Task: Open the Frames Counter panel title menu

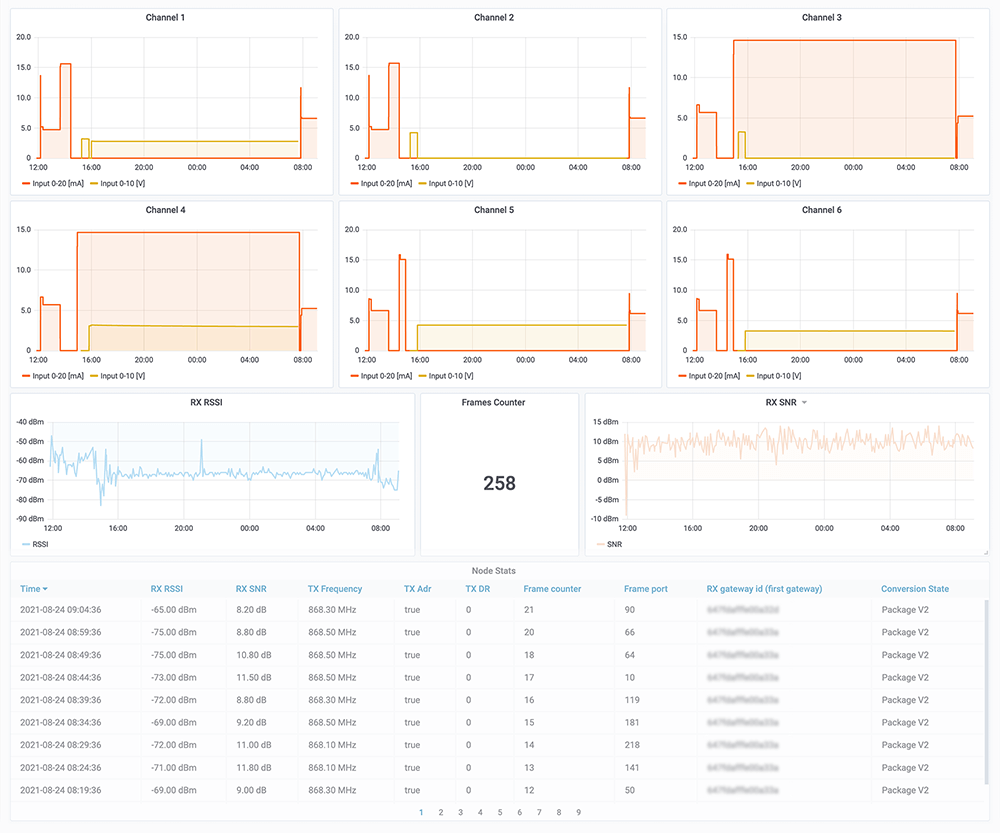Action: 493,402
